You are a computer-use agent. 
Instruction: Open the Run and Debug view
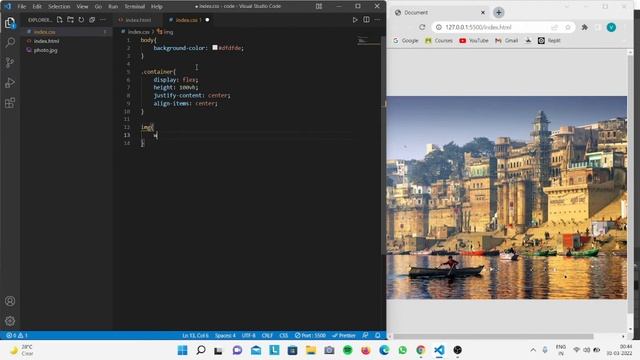(10, 82)
